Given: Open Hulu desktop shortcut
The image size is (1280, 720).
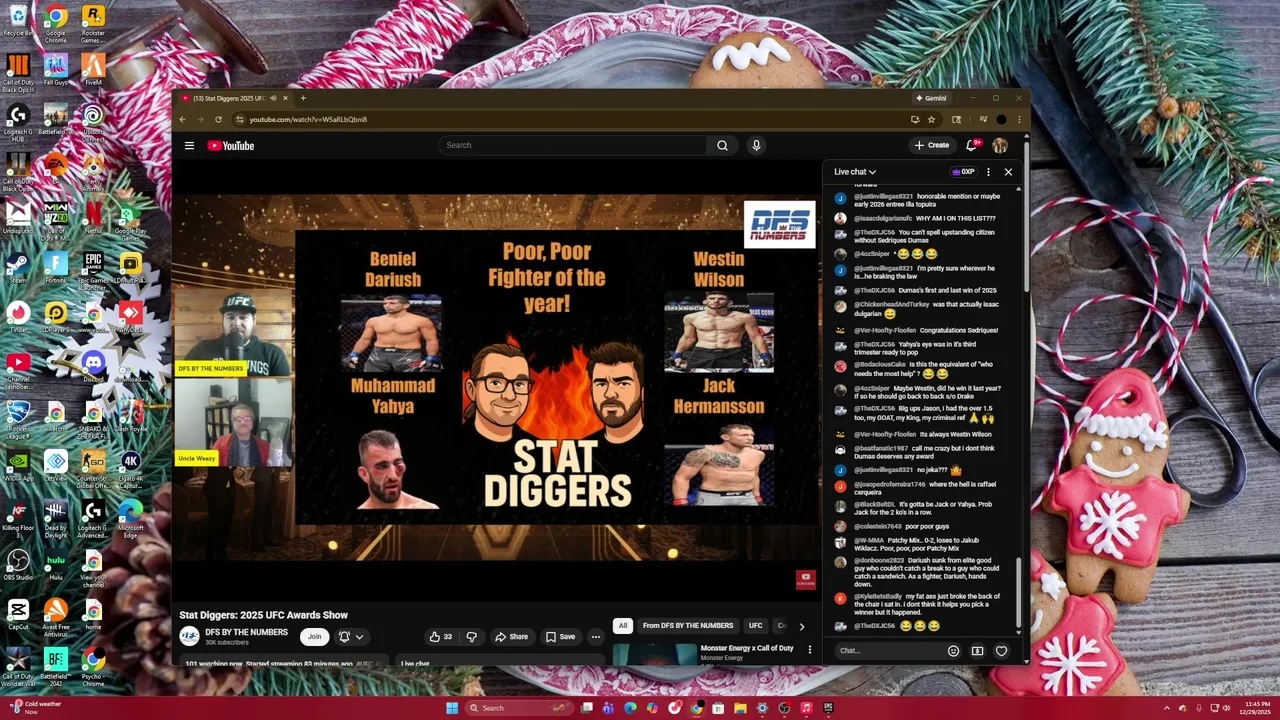Looking at the screenshot, I should [x=56, y=565].
